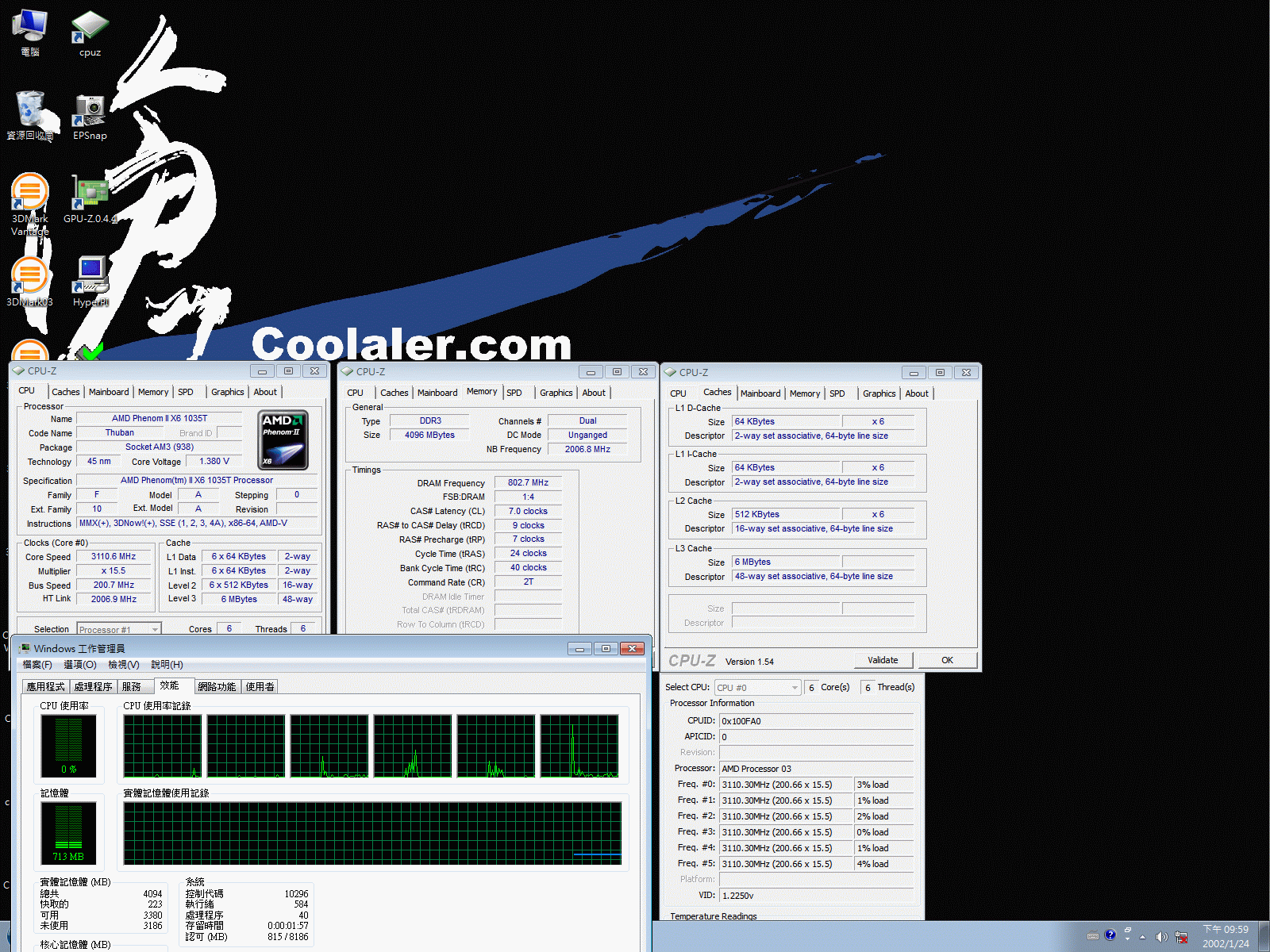The height and width of the screenshot is (952, 1270).
Task: Click the CAS# Latency value '7.0 clocks'
Action: [529, 512]
